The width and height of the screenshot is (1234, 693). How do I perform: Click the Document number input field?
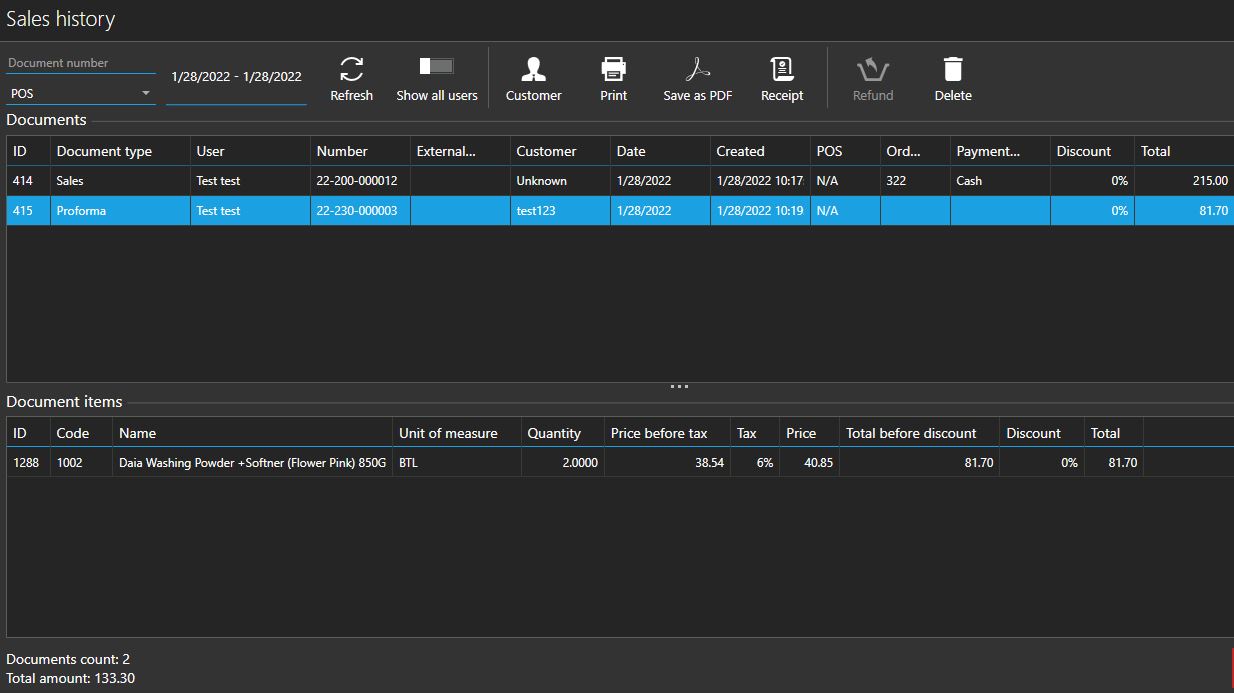click(x=80, y=63)
